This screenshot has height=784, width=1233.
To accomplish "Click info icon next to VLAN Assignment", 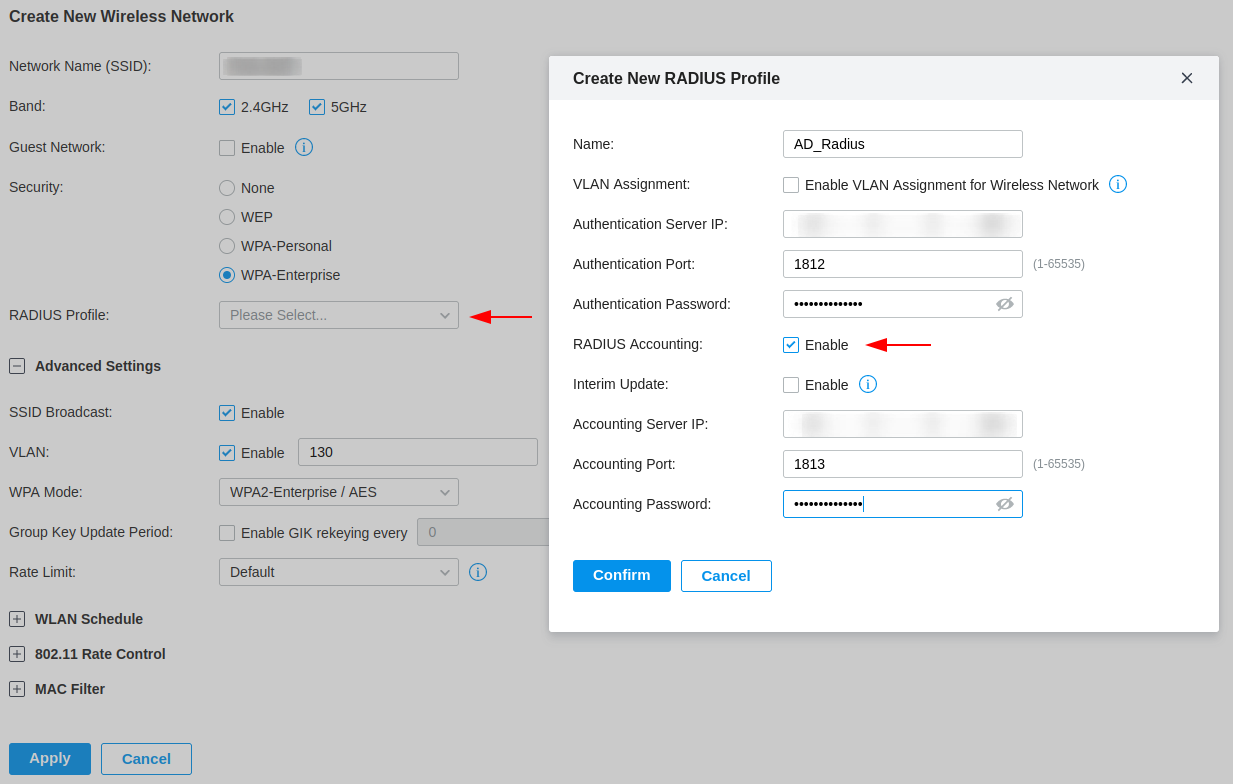I will (x=1118, y=184).
